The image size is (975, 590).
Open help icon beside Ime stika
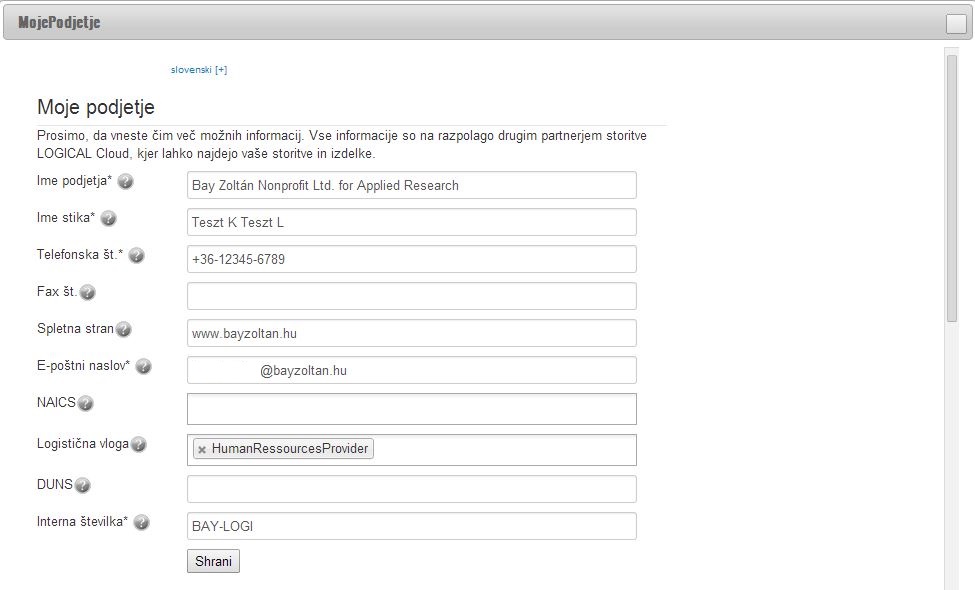[x=108, y=218]
